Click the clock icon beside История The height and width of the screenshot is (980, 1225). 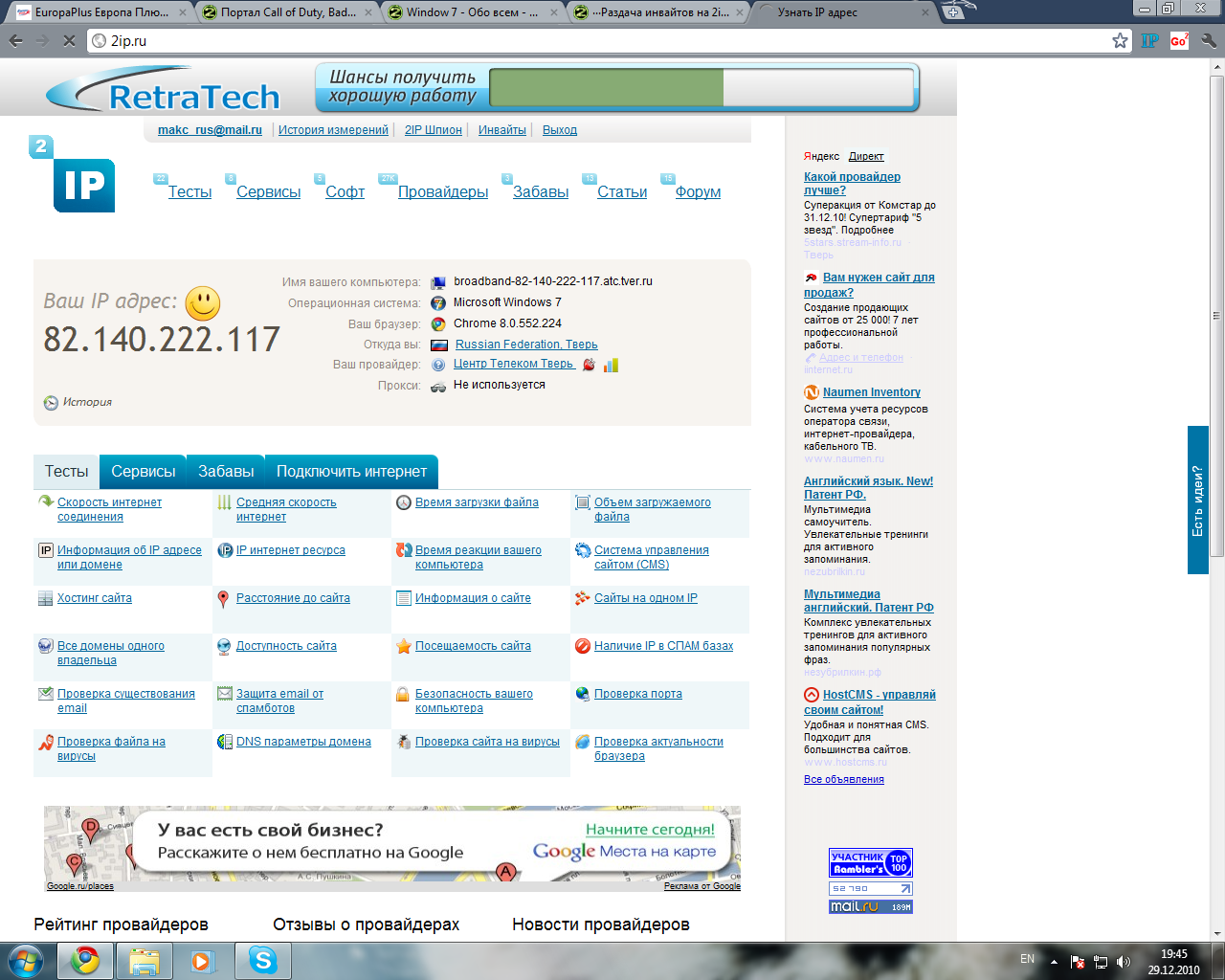(51, 403)
